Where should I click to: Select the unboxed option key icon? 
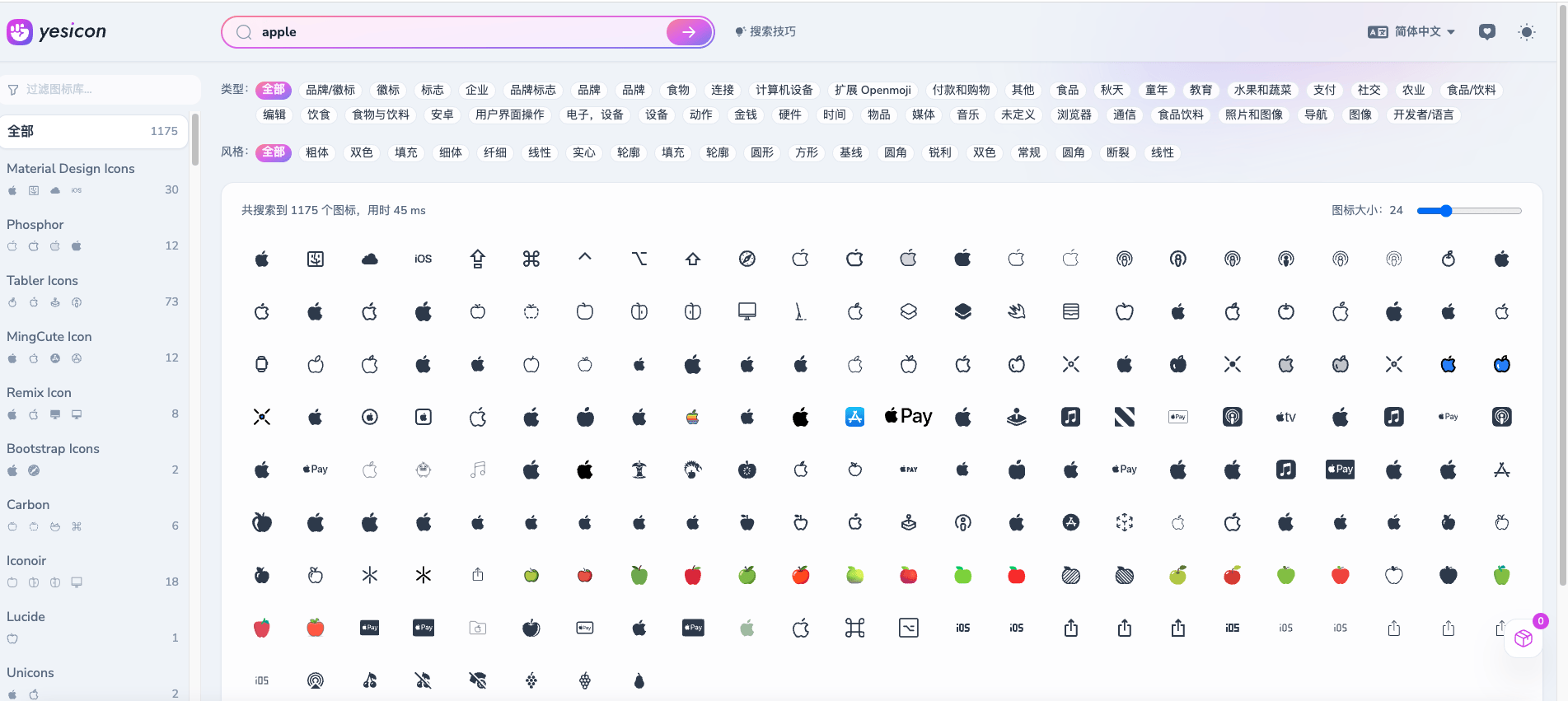coord(639,259)
